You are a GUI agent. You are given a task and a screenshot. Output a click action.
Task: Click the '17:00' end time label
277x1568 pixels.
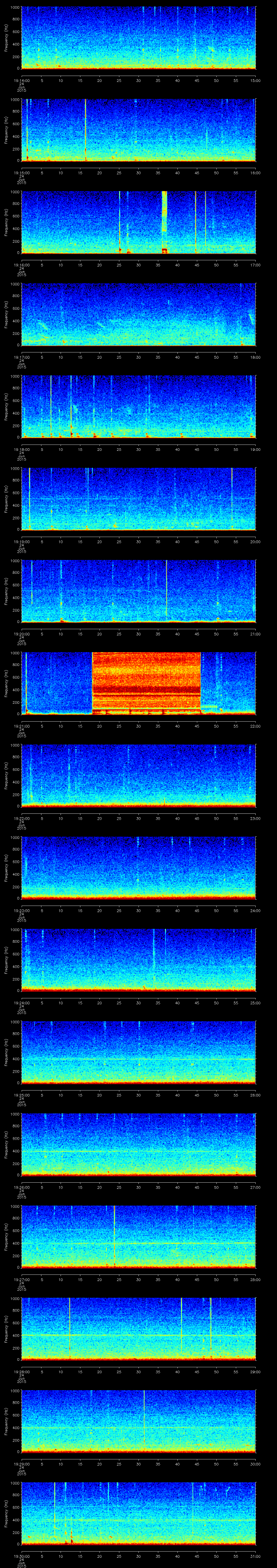click(x=256, y=265)
